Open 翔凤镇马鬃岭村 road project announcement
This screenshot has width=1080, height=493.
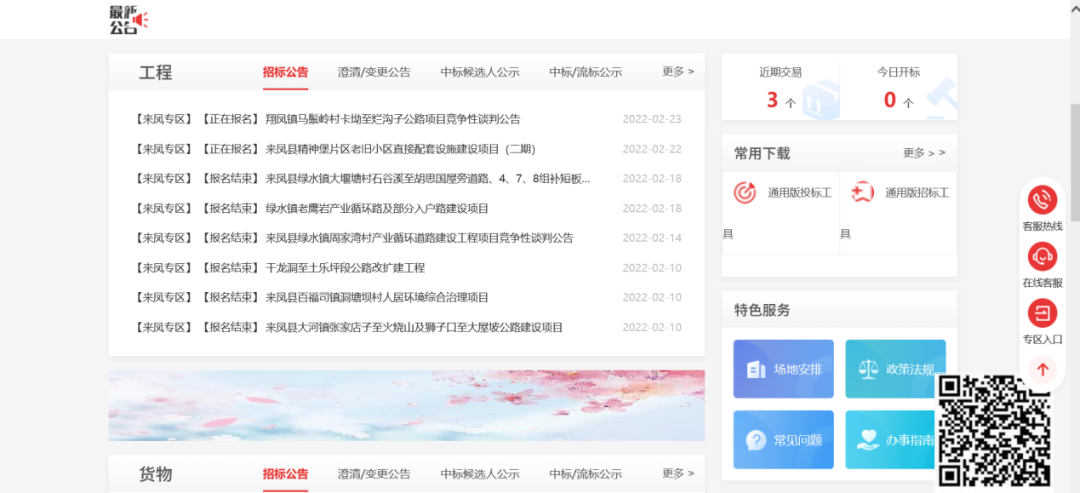click(x=392, y=119)
